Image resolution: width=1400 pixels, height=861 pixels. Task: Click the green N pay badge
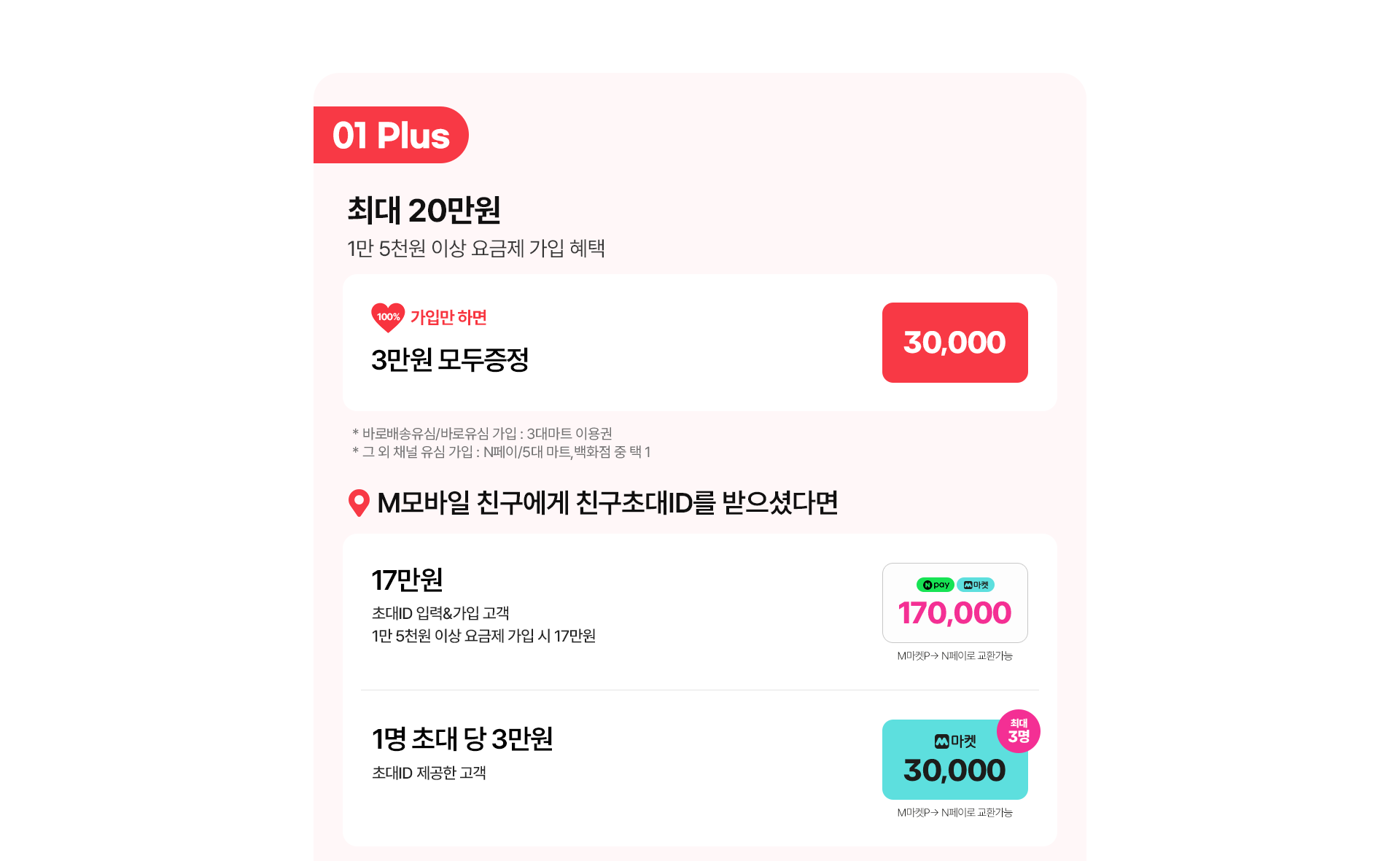935,585
